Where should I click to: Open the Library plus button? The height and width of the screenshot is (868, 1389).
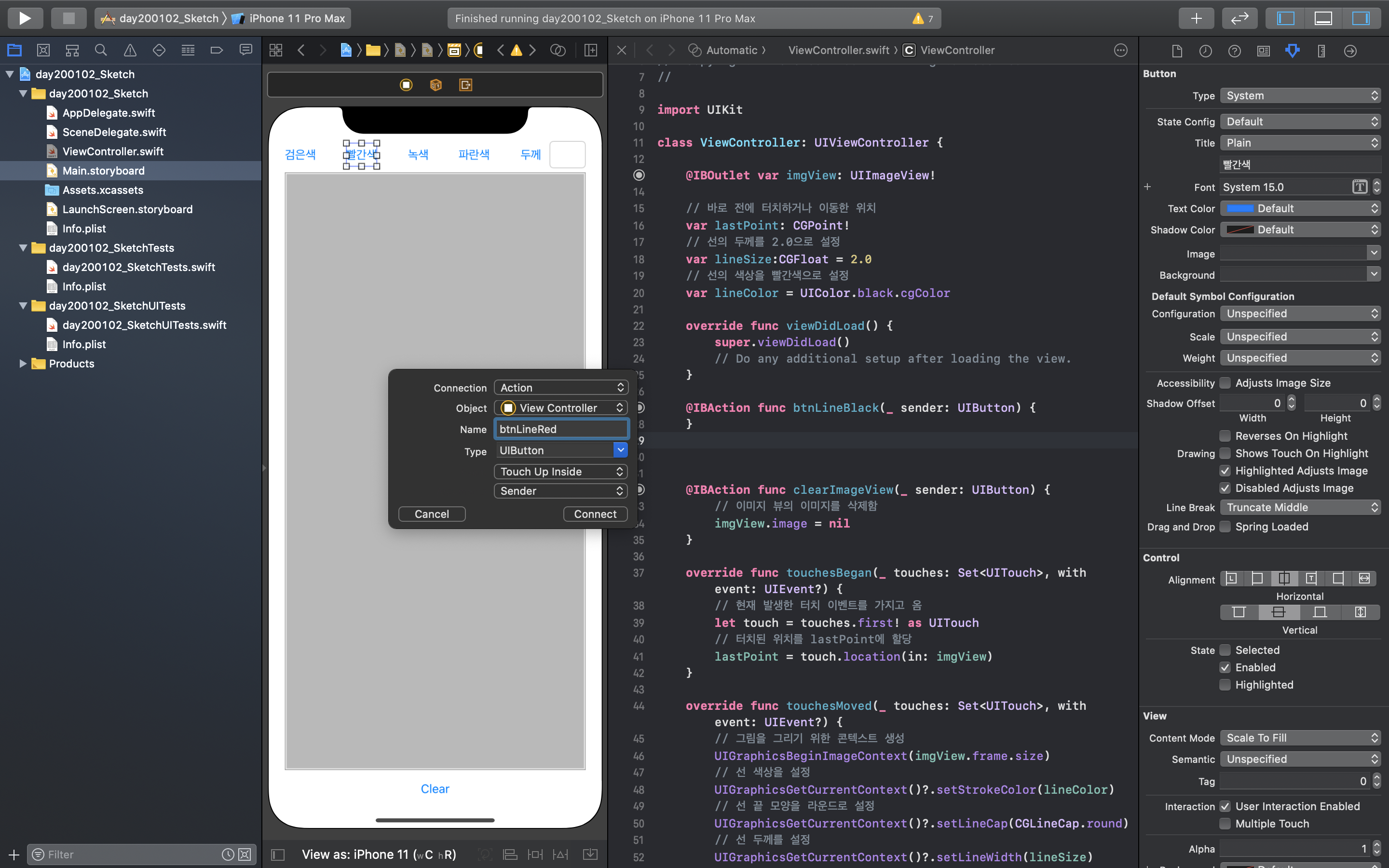(1196, 18)
